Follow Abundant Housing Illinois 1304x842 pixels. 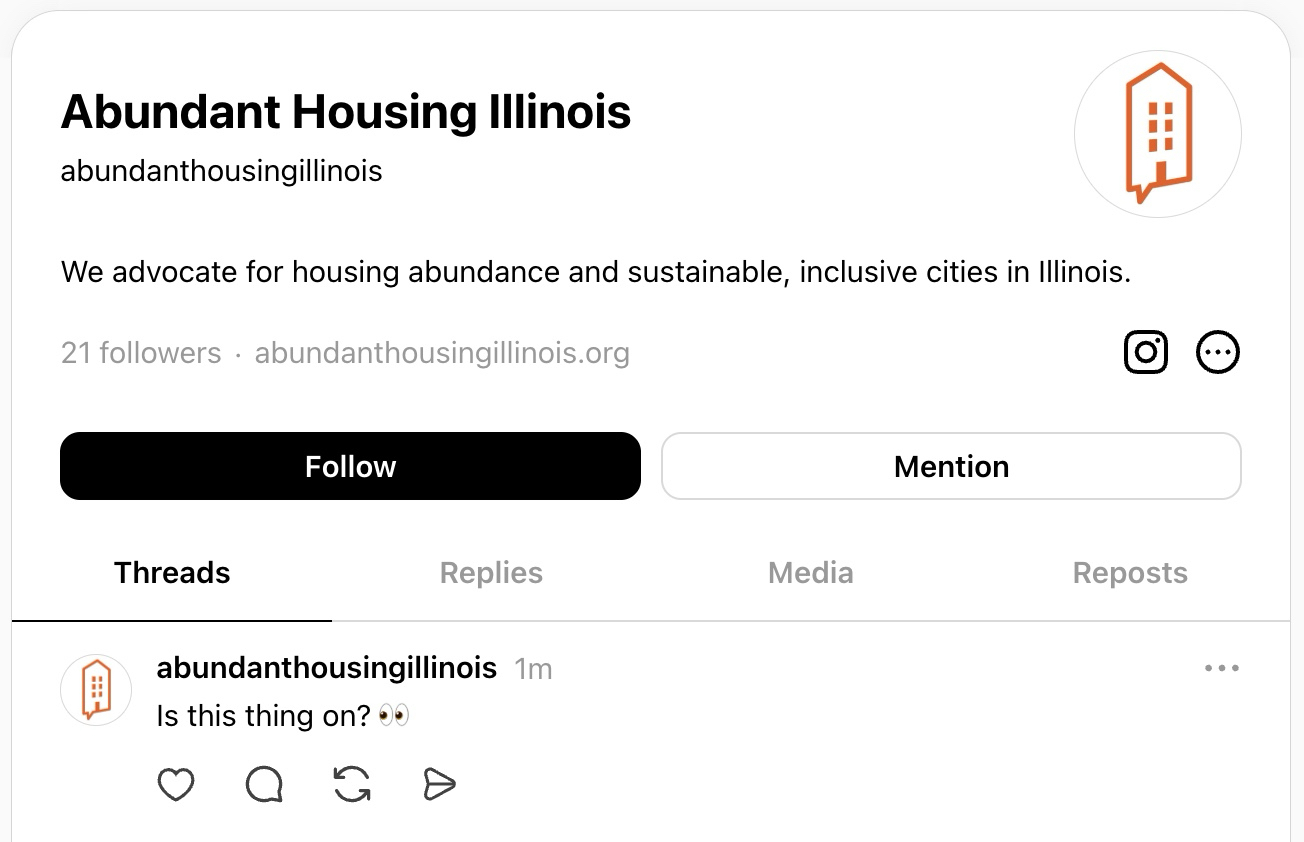(x=350, y=466)
